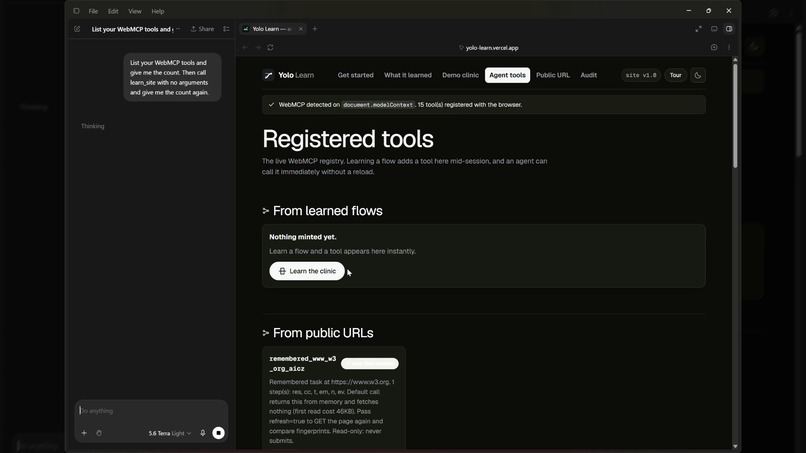Click the Thinking status text in chat
Screen dimensions: 806x453
[93, 126]
